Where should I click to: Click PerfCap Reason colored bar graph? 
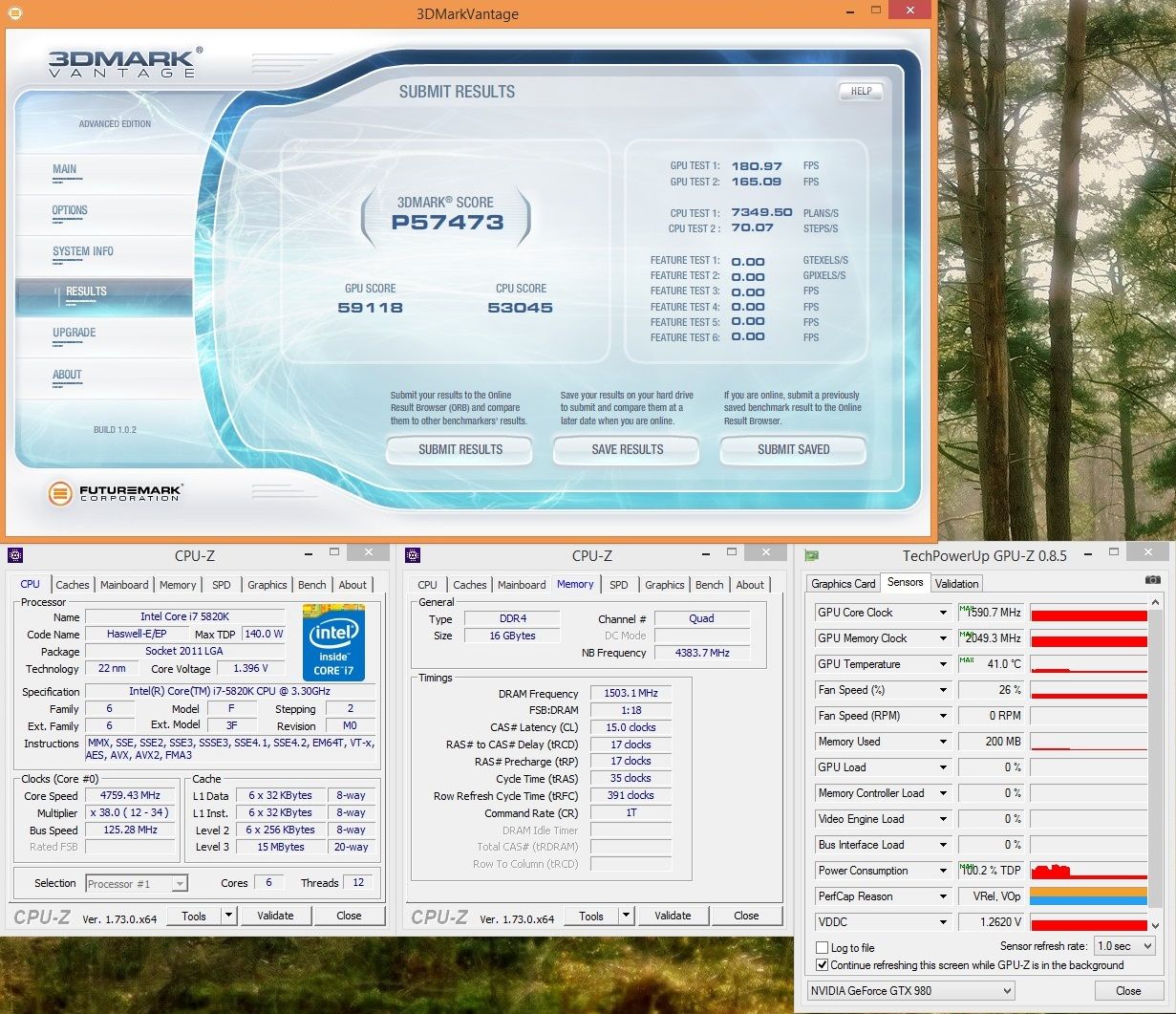1088,896
